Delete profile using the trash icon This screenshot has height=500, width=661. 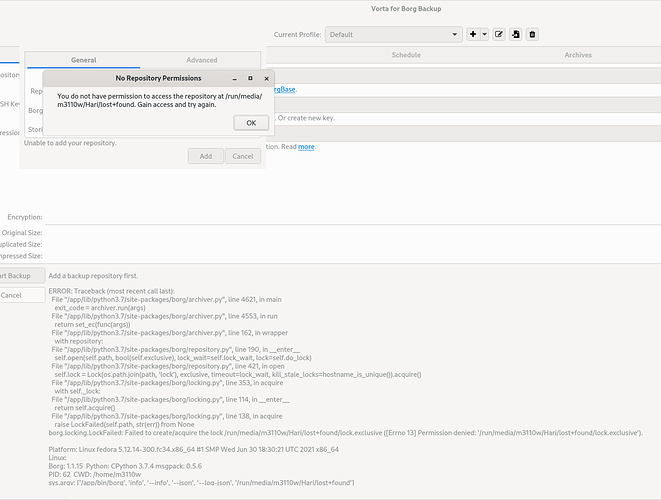click(532, 35)
